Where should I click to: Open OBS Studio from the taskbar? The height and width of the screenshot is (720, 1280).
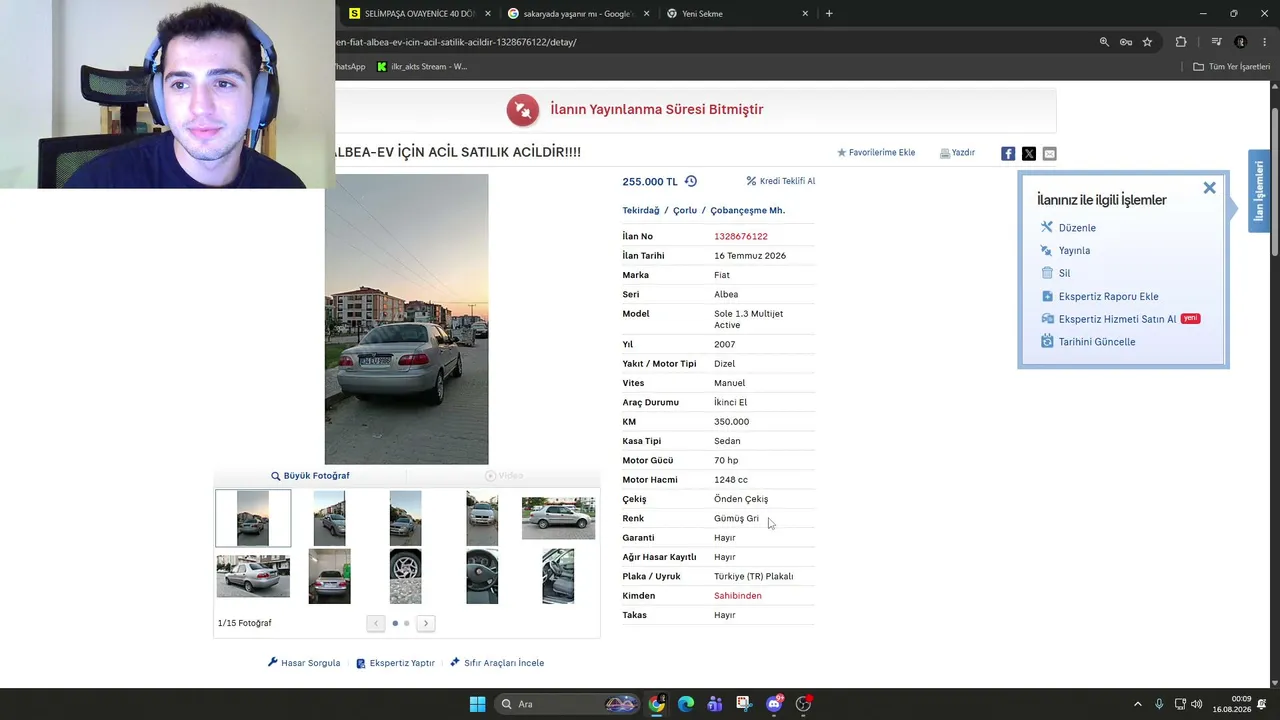click(803, 704)
